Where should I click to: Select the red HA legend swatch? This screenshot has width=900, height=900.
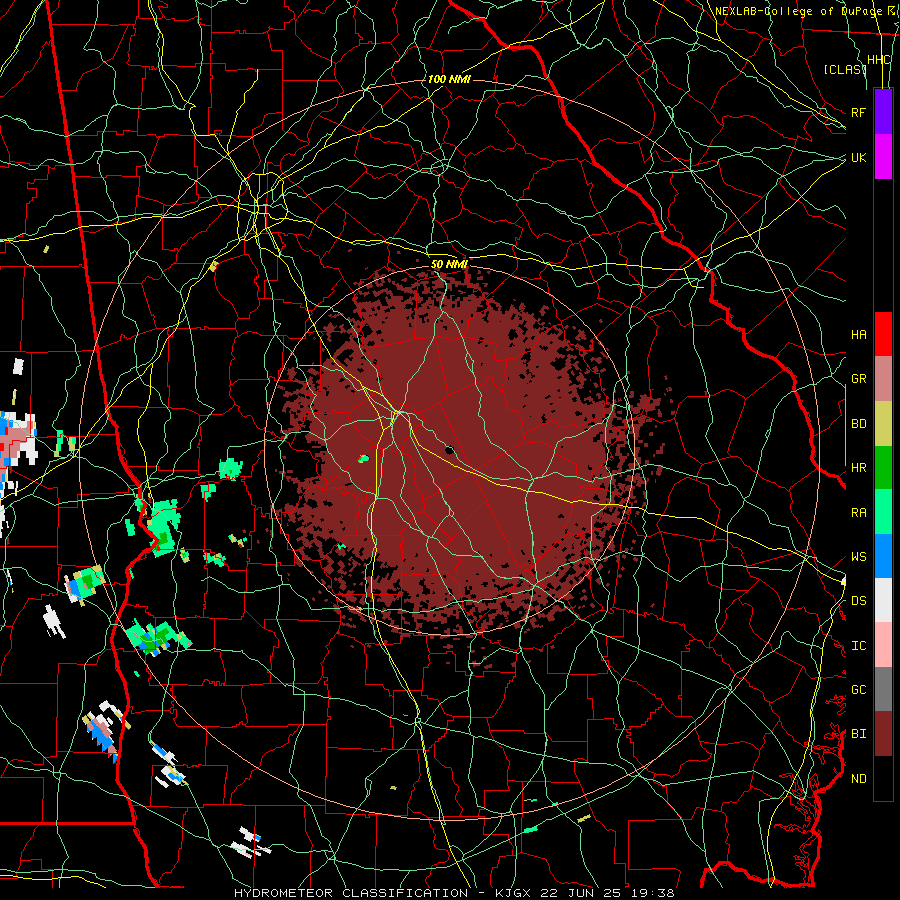point(883,334)
